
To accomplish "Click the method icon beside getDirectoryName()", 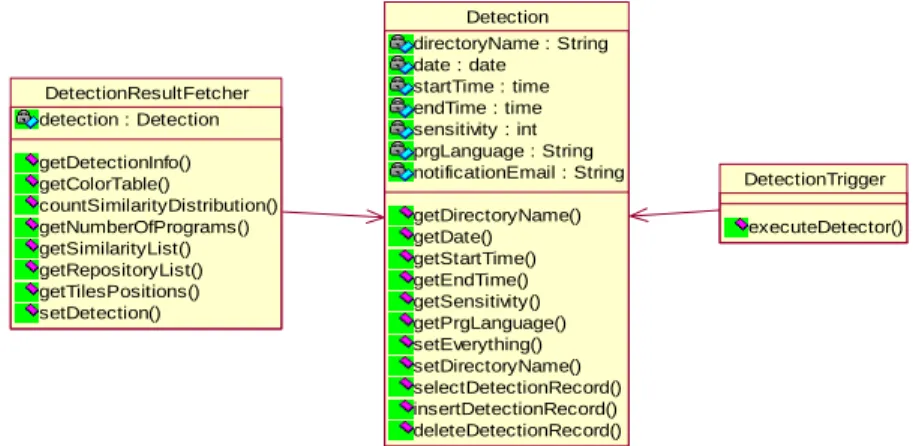I will tap(403, 215).
